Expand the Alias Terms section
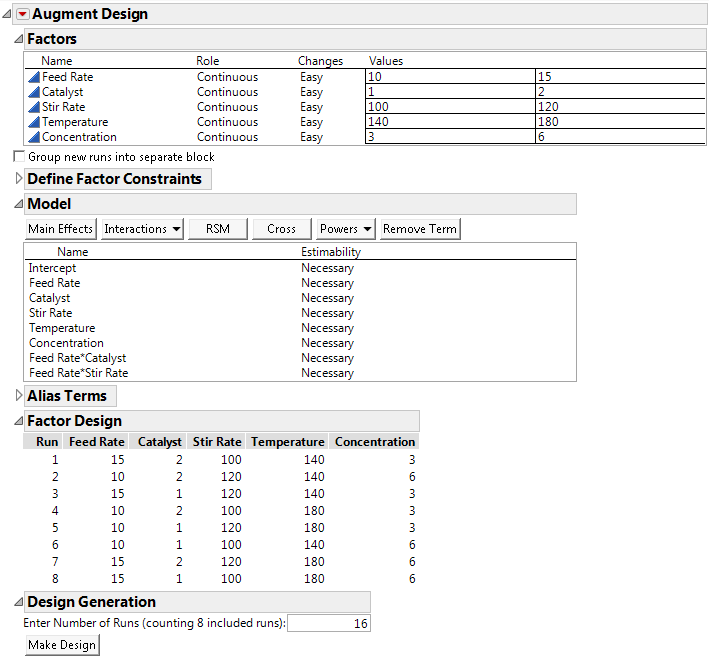The image size is (709, 658). point(19,396)
